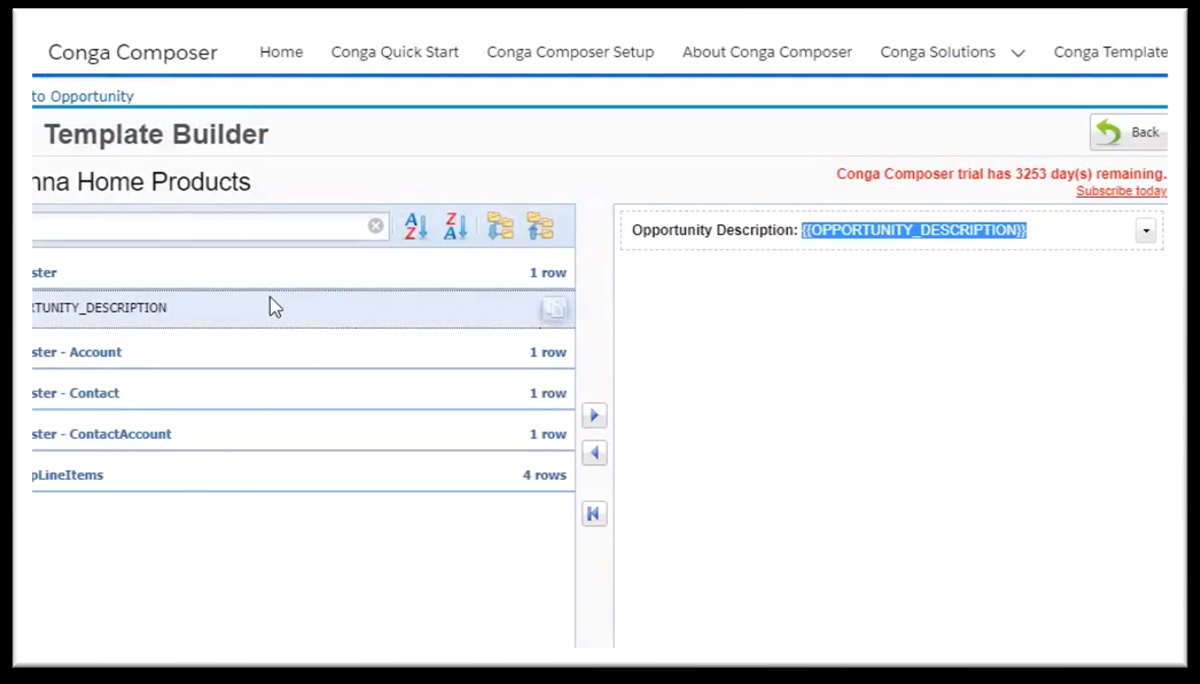Follow the Subscribe today link
Viewport: 1200px width, 684px height.
(x=1121, y=191)
